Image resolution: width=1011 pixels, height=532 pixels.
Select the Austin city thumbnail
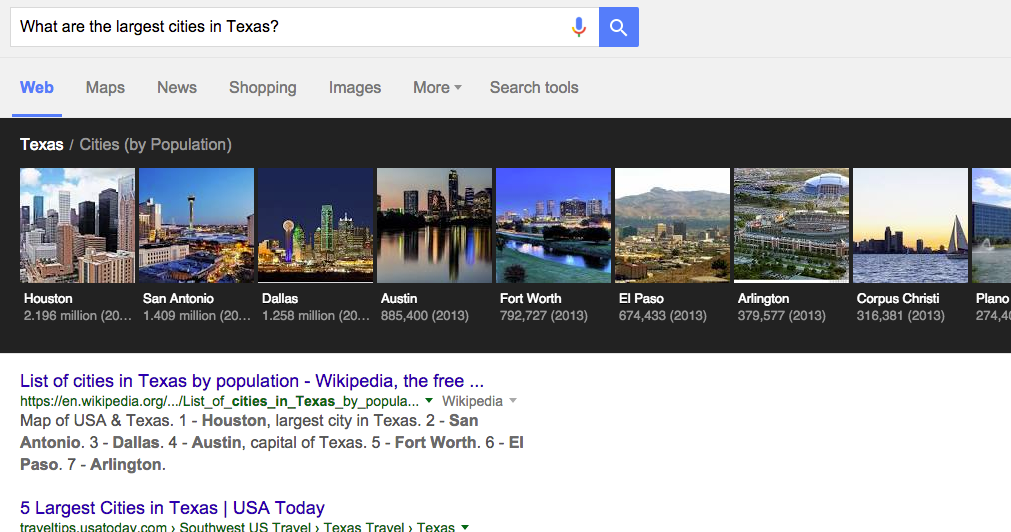pos(435,226)
